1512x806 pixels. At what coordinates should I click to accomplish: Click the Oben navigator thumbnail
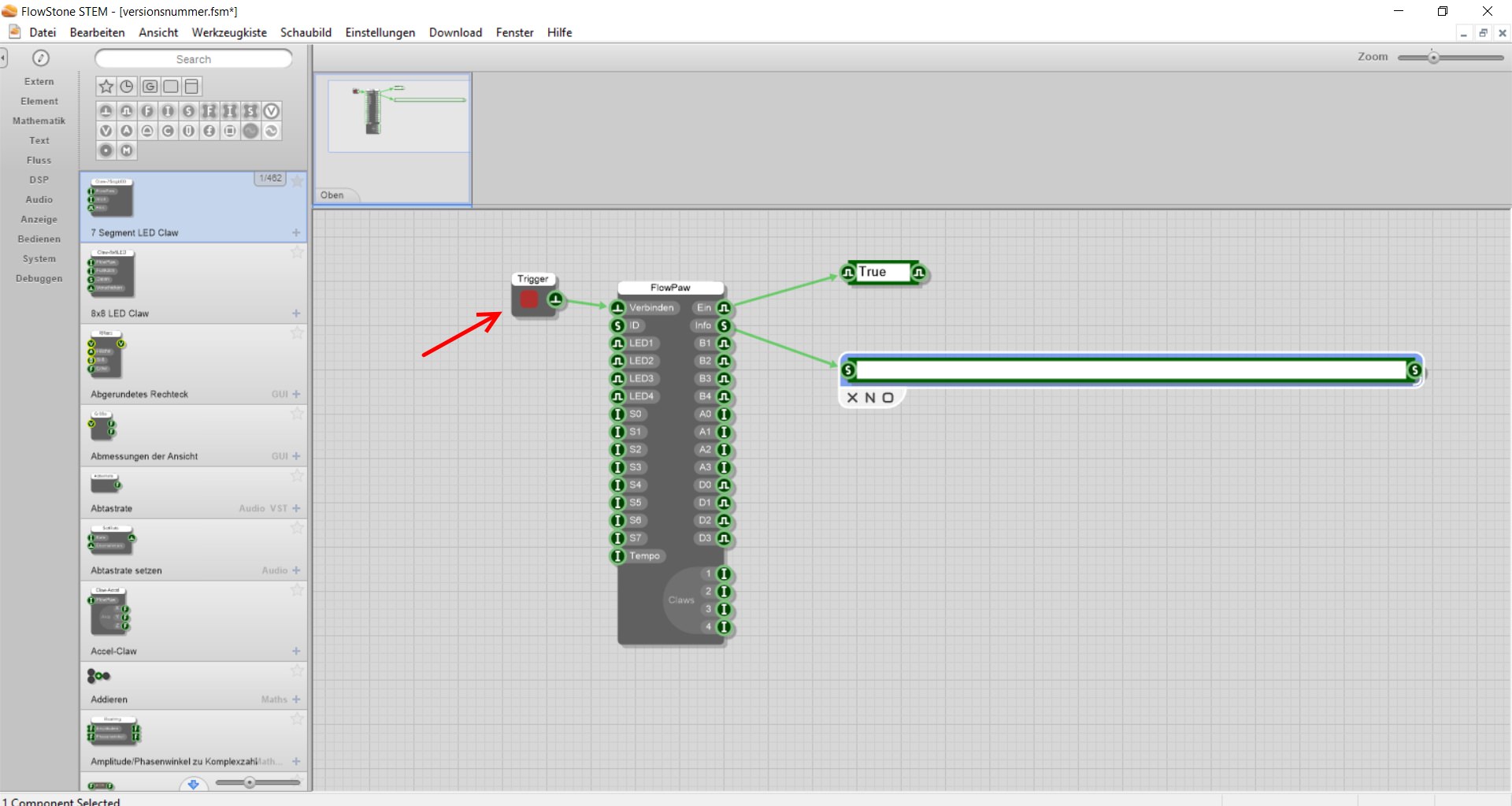pyautogui.click(x=392, y=139)
